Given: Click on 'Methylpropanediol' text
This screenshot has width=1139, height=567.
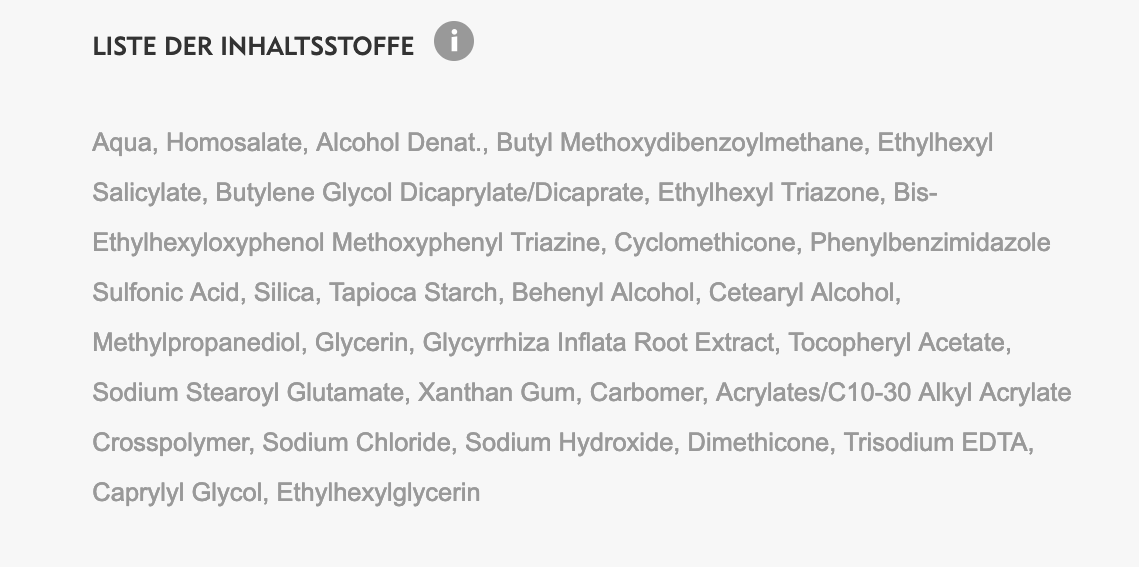Looking at the screenshot, I should click(x=197, y=343).
